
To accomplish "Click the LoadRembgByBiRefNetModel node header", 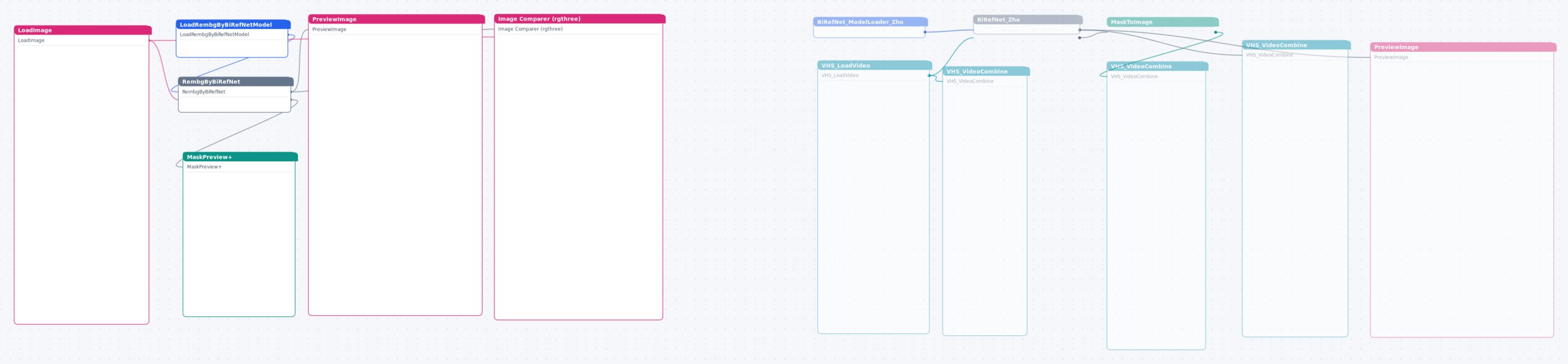I will pyautogui.click(x=233, y=24).
